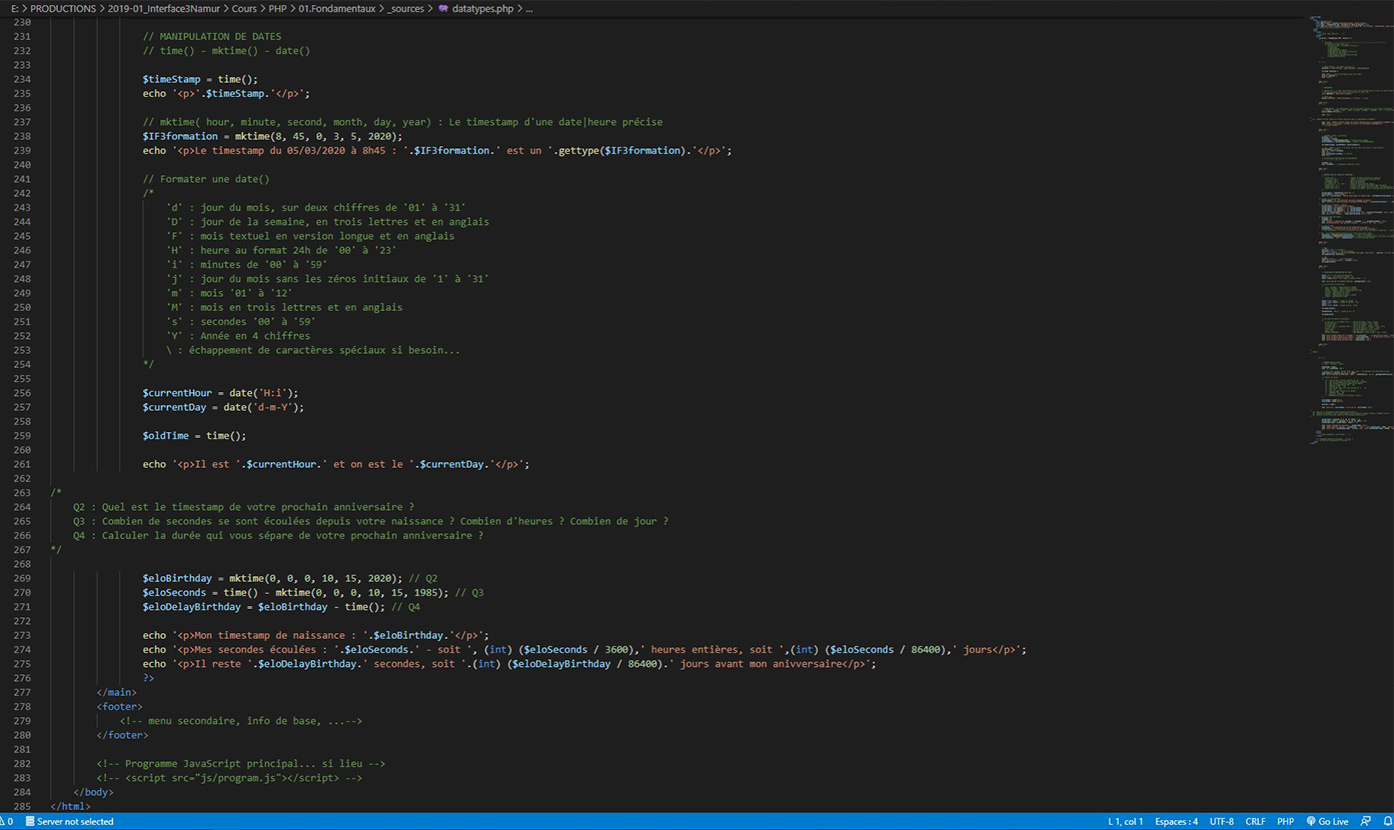Click the opening '<footer>' tag

[120, 706]
